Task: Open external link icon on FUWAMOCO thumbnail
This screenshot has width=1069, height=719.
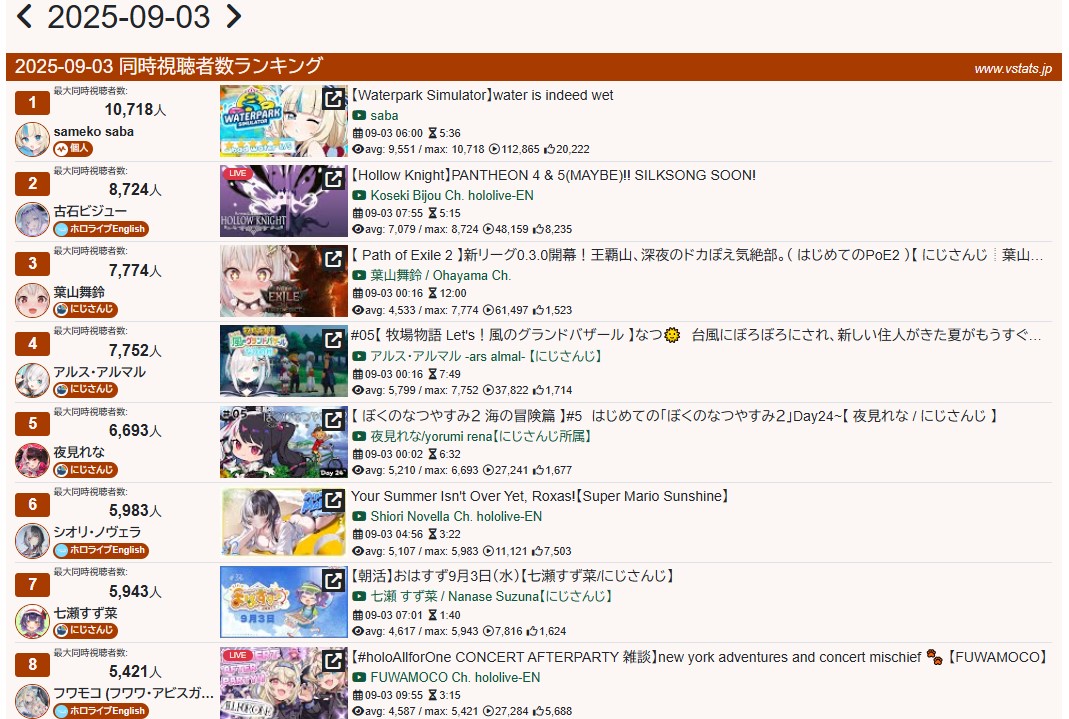Action: coord(333,660)
